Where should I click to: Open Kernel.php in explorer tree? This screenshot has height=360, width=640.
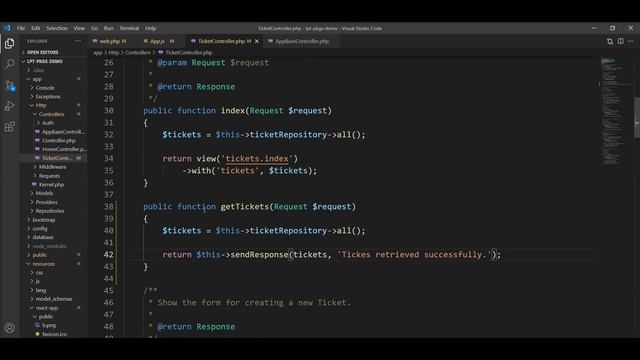pos(51,184)
